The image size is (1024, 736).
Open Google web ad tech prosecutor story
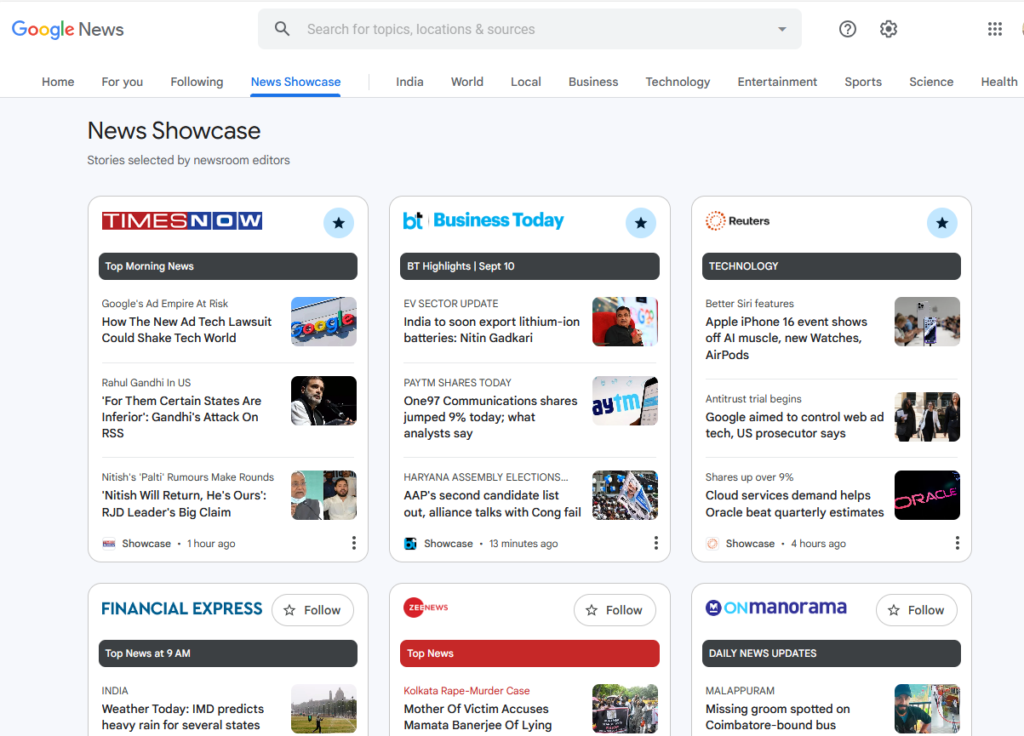click(x=794, y=425)
